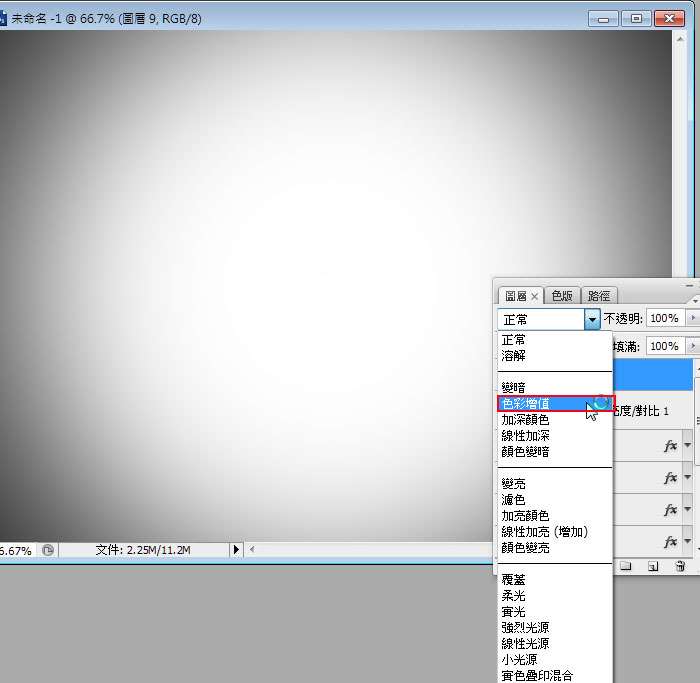Collapse effects on the second fx layer arrow
Screen dimensions: 700x683
(688, 478)
